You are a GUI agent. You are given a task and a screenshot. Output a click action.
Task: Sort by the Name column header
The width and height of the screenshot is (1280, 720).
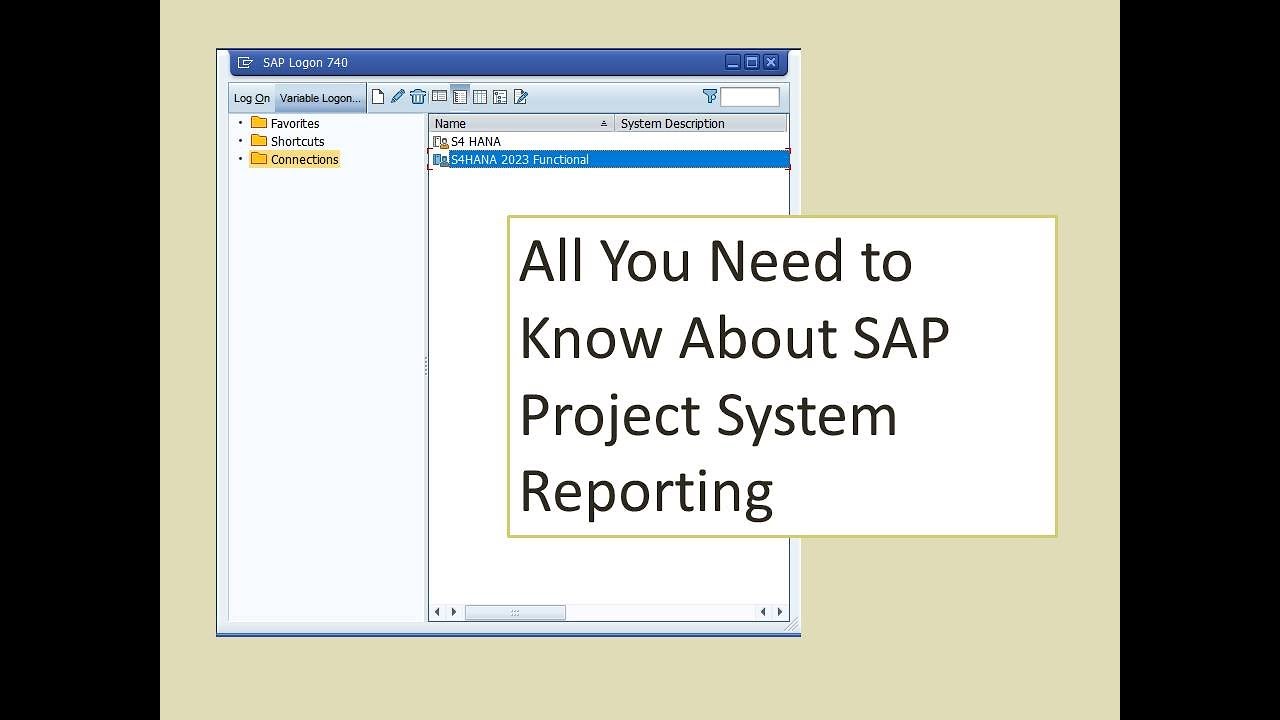tap(521, 123)
